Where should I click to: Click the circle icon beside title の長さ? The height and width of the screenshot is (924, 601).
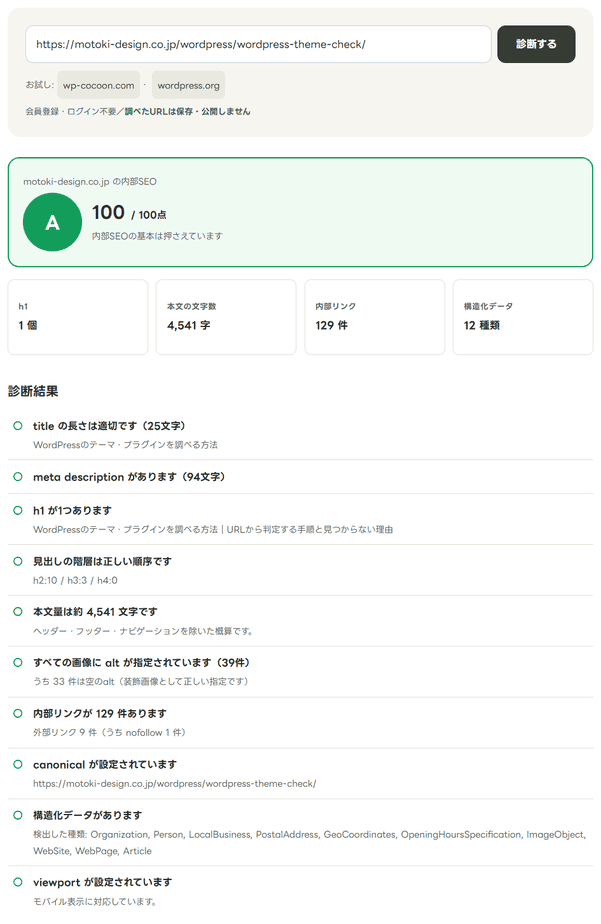coord(18,425)
